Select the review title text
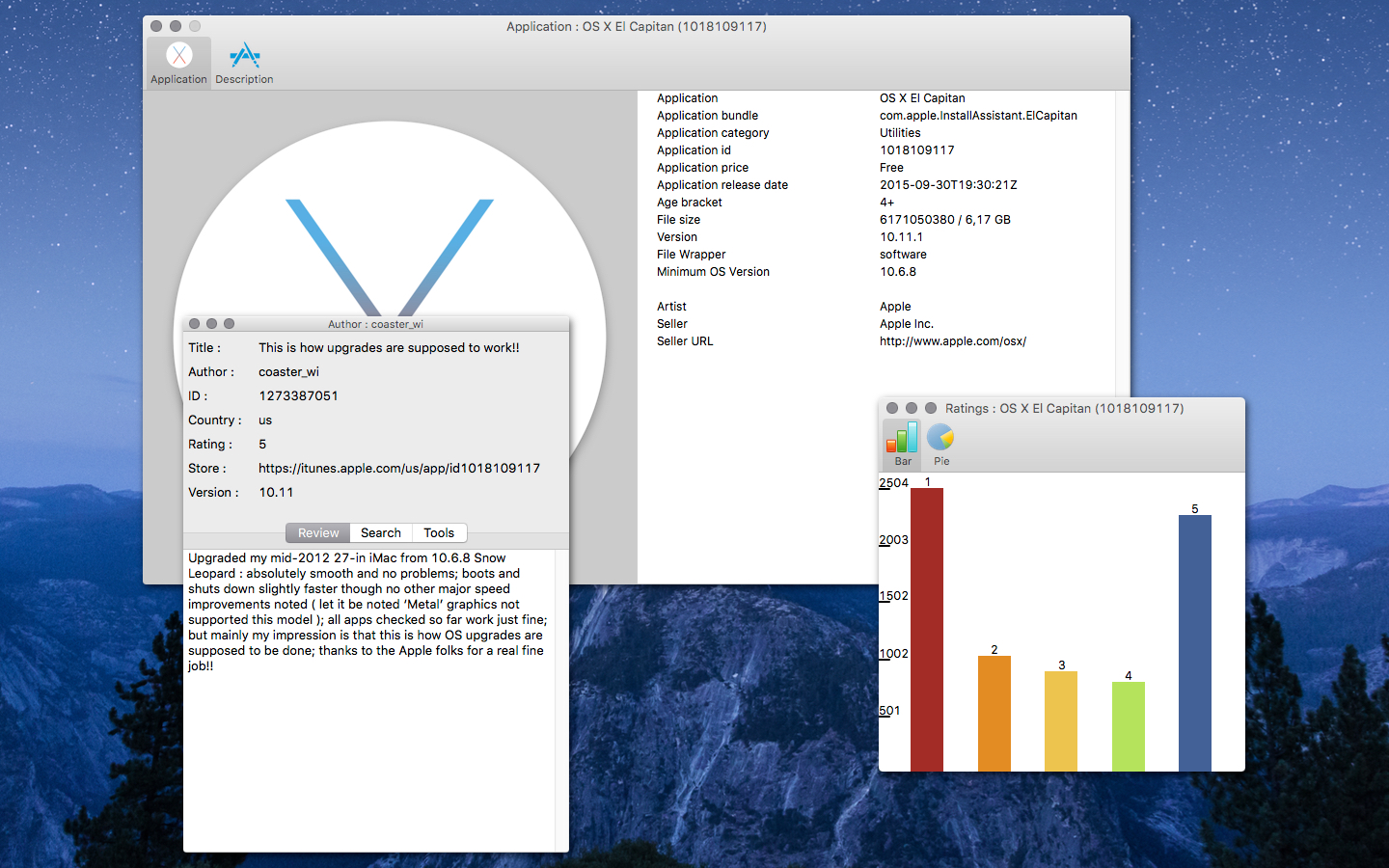 [389, 347]
